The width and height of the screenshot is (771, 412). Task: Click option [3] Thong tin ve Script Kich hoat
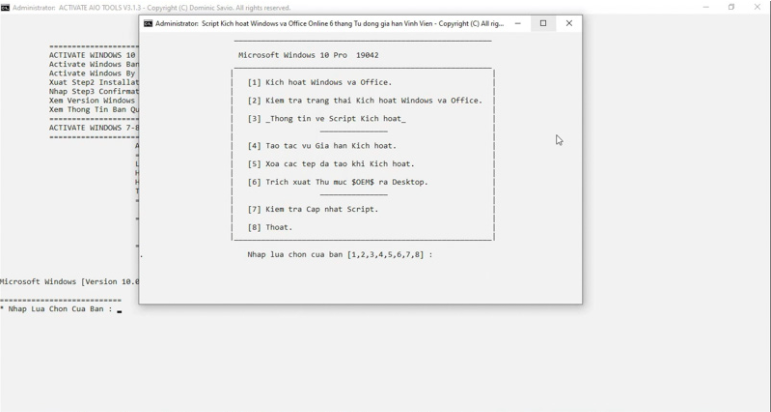pyautogui.click(x=326, y=118)
